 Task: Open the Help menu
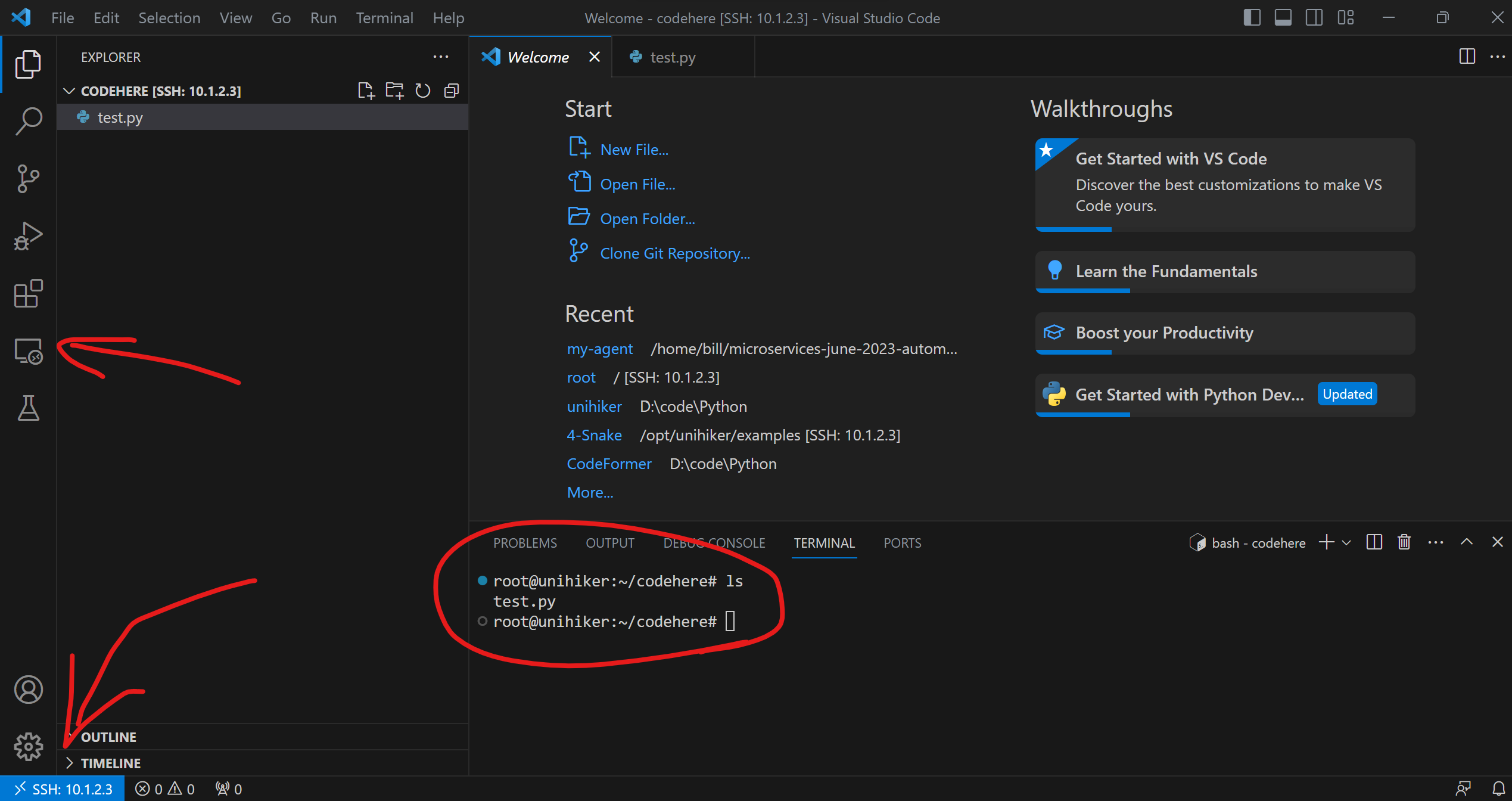tap(448, 18)
